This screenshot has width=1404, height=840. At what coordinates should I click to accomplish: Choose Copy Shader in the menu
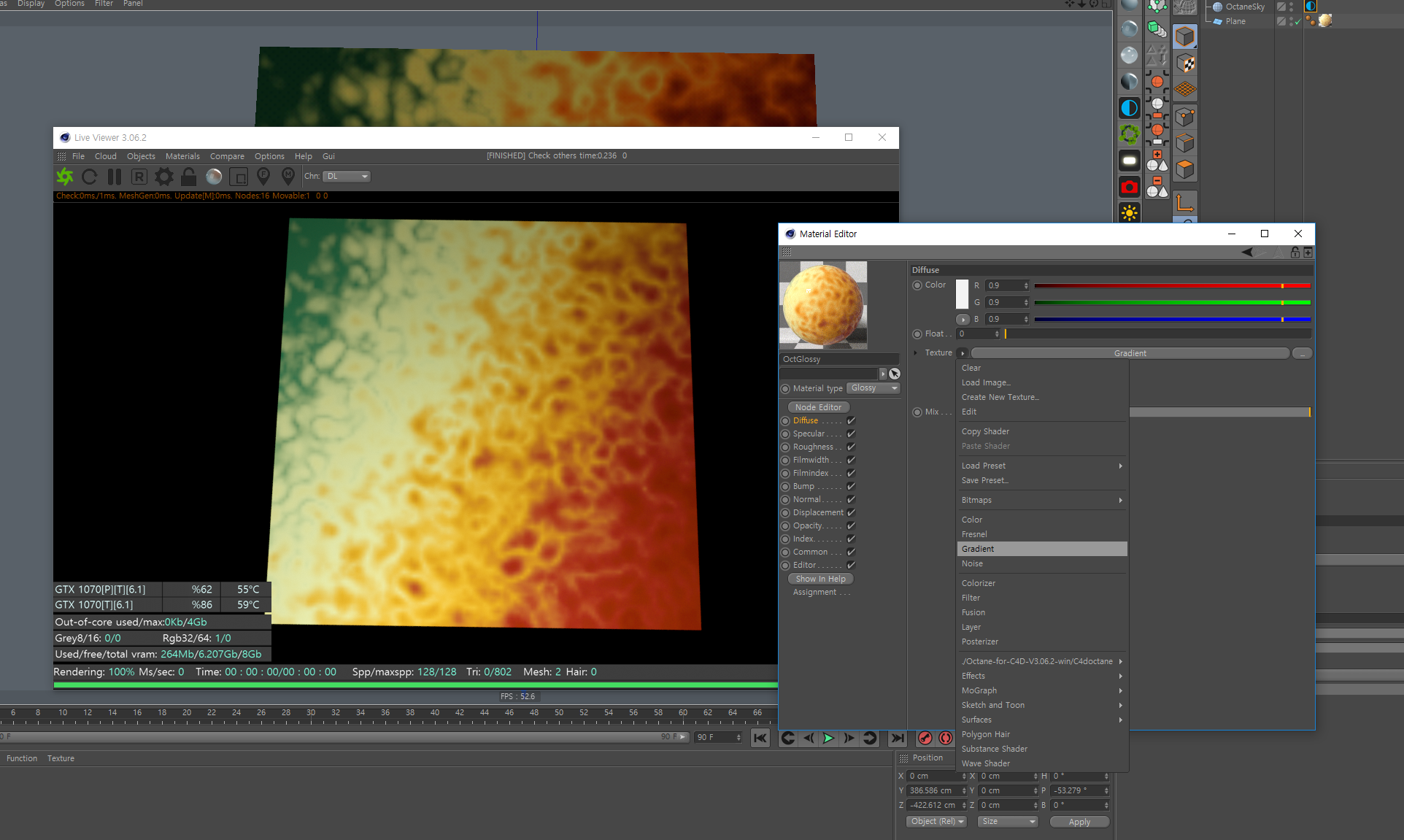[x=1042, y=431]
